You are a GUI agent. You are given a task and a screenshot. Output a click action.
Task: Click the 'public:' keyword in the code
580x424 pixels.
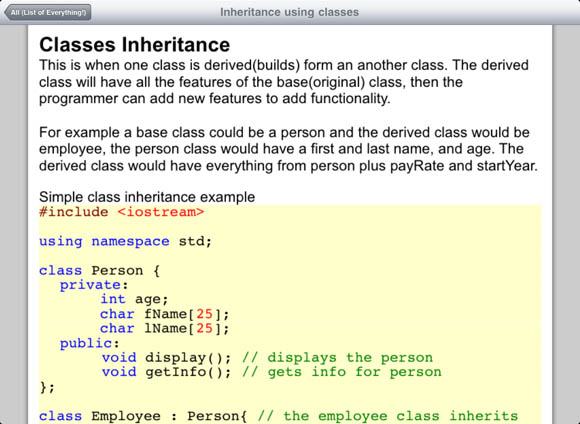coord(90,343)
